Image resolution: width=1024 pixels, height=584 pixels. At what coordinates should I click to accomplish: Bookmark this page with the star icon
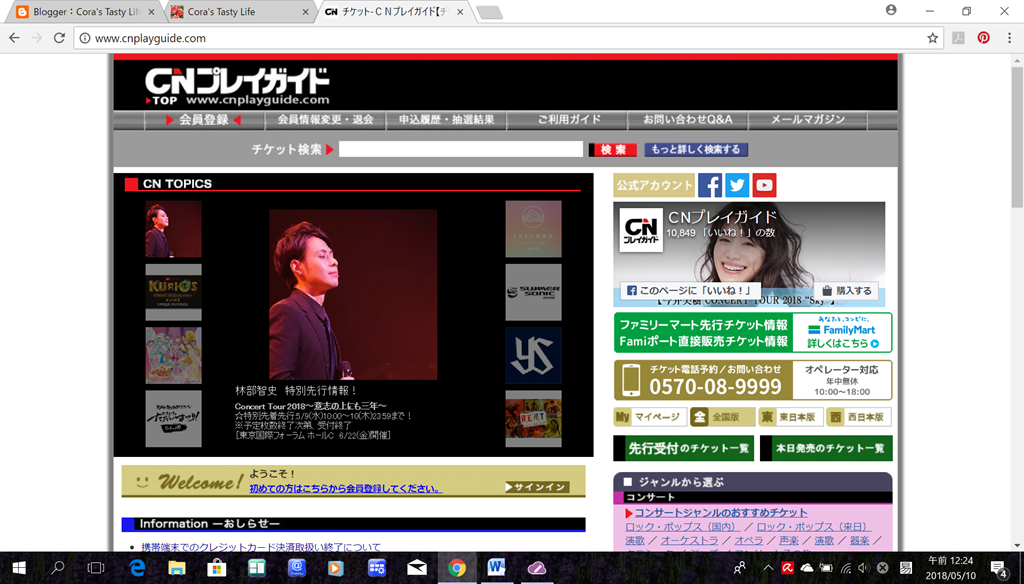click(933, 38)
